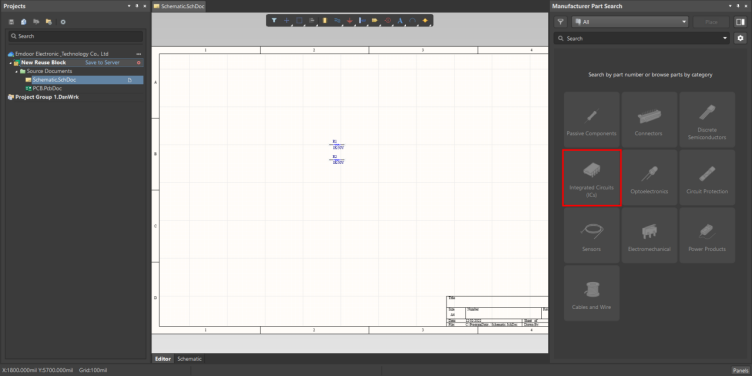753x376 pixels.
Task: Open the Sensors category tile
Action: point(592,235)
